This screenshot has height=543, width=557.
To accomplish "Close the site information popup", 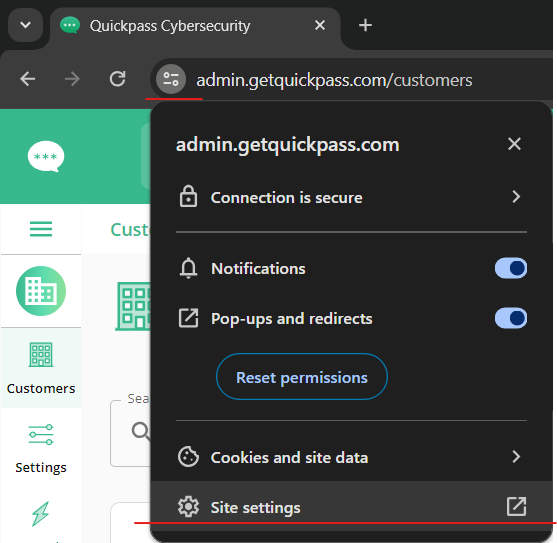I will coord(514,144).
